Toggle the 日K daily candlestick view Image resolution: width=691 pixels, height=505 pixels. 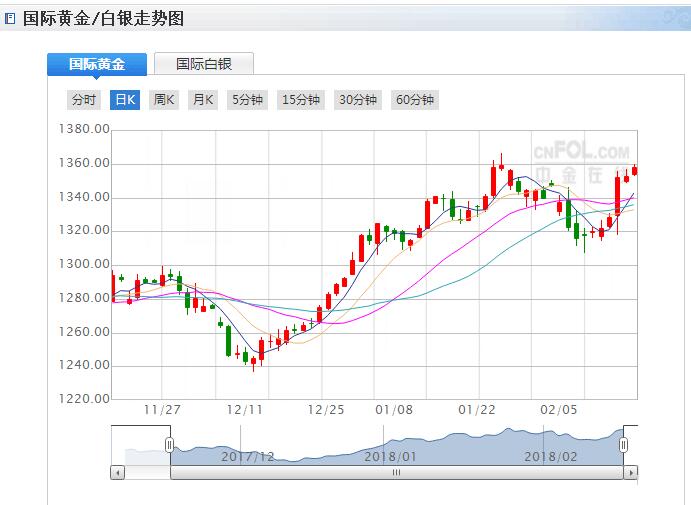(x=125, y=100)
